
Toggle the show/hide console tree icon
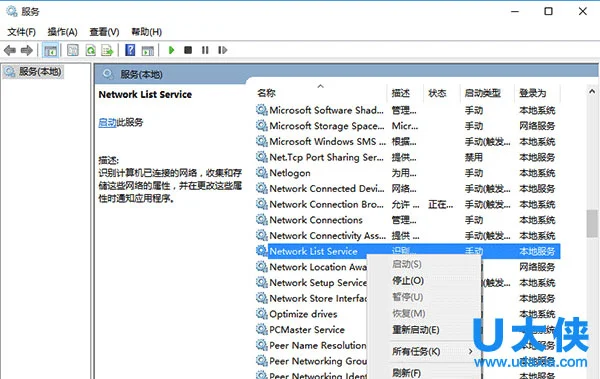click(x=51, y=50)
